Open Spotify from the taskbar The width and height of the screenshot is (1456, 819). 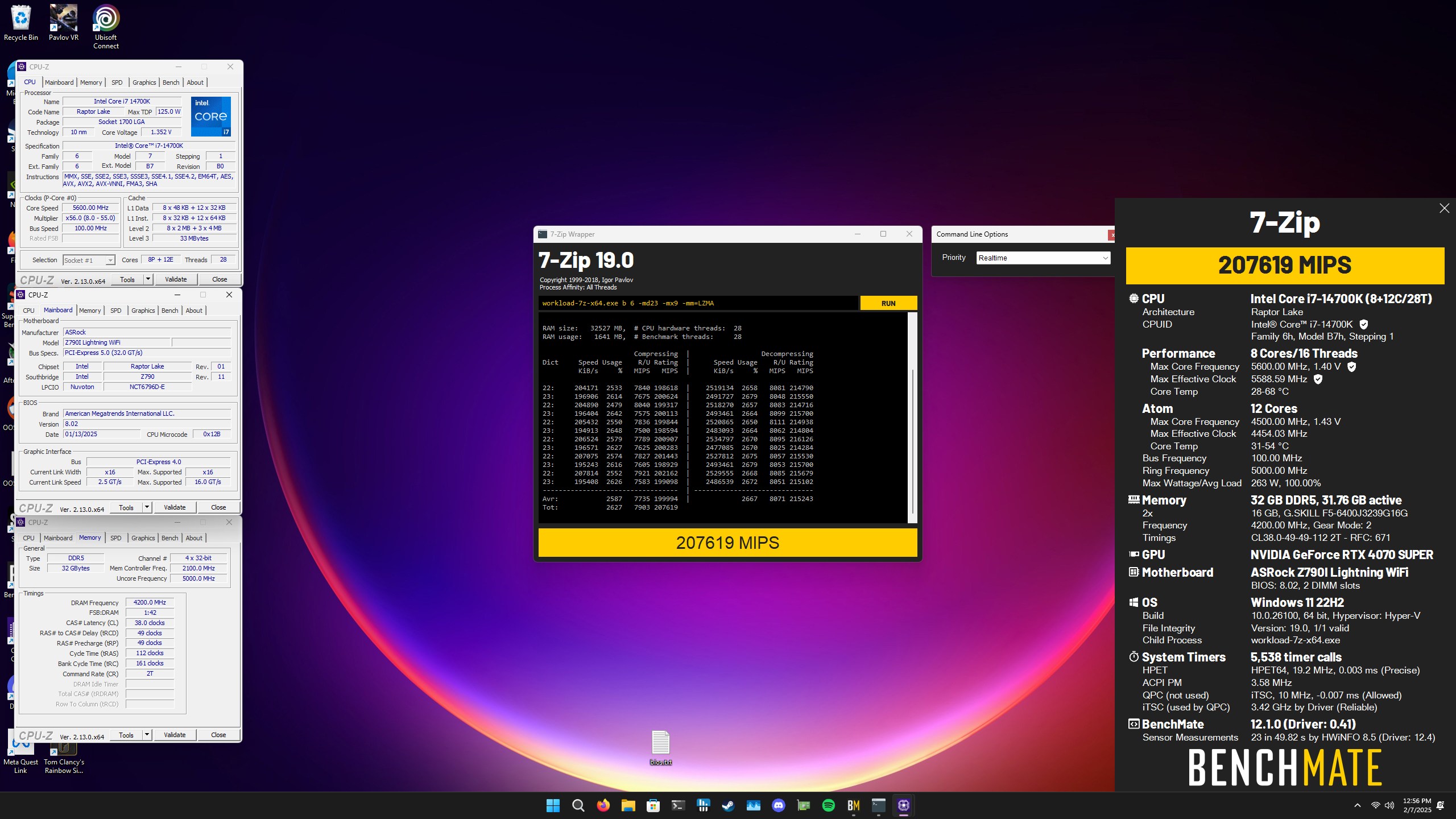click(x=828, y=805)
